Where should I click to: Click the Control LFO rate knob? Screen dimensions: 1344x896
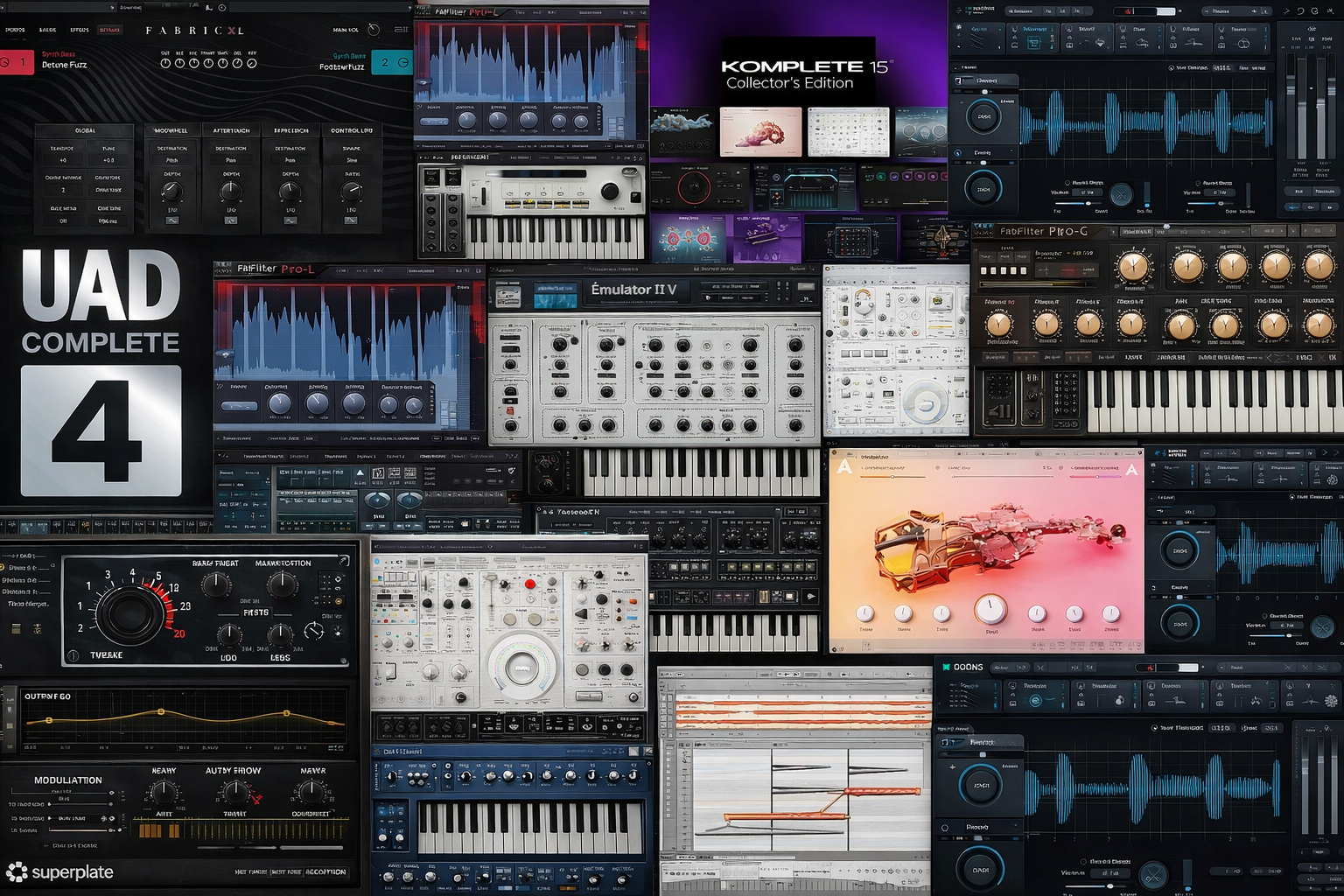pyautogui.click(x=351, y=191)
